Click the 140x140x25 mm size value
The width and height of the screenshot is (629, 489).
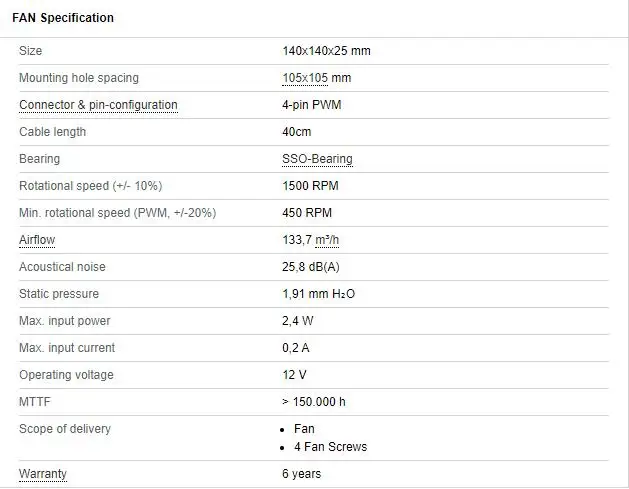tap(326, 51)
